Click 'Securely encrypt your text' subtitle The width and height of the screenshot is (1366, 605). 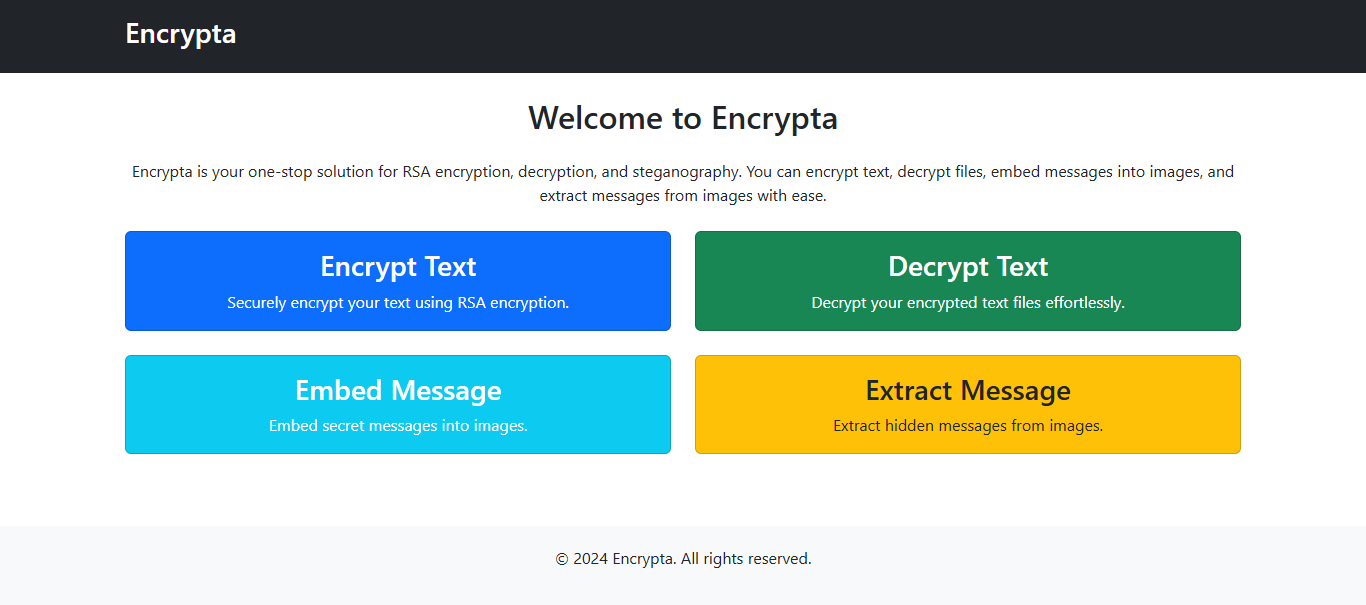point(397,302)
